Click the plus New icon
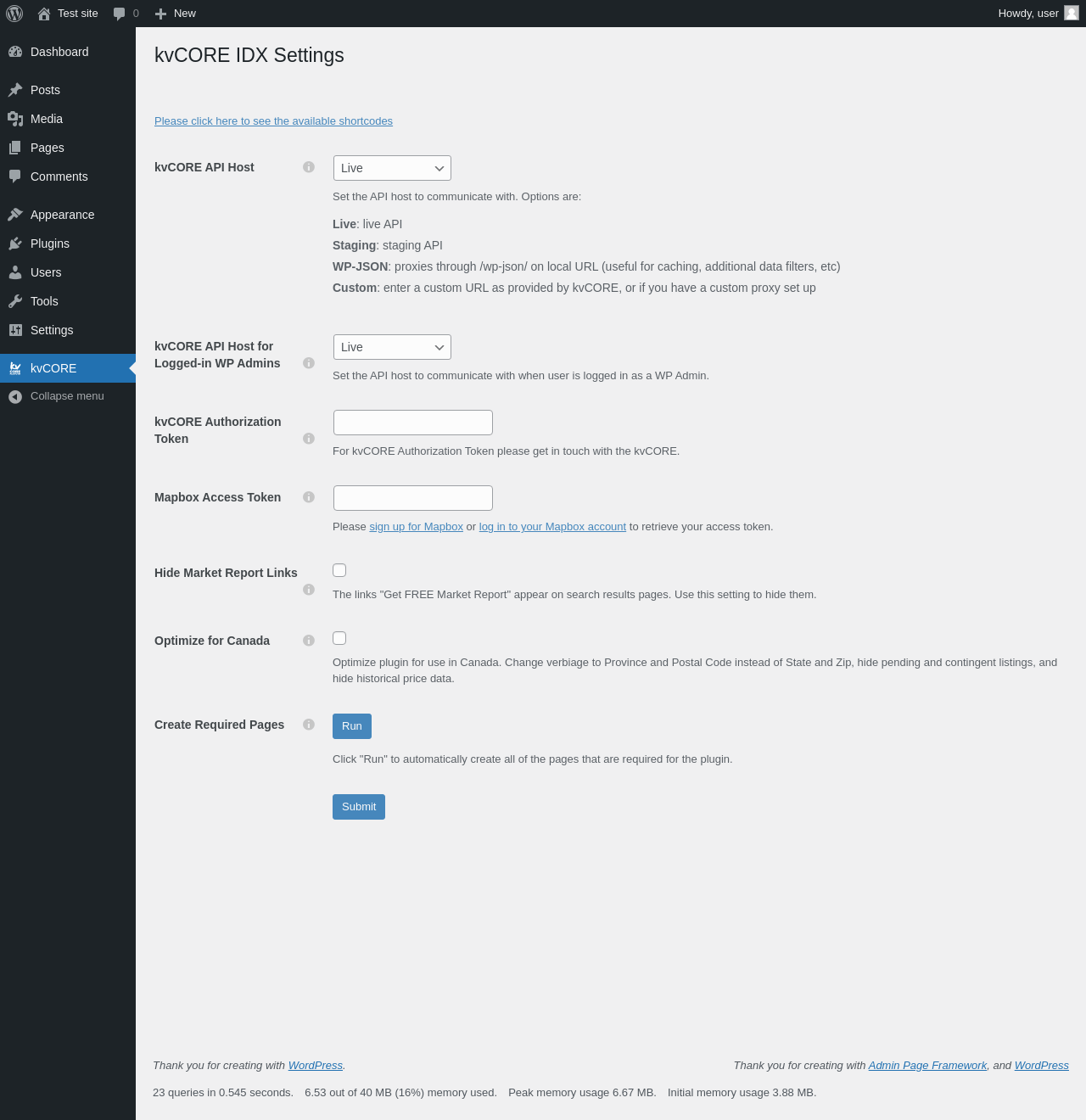The image size is (1086, 1120). click(x=160, y=14)
